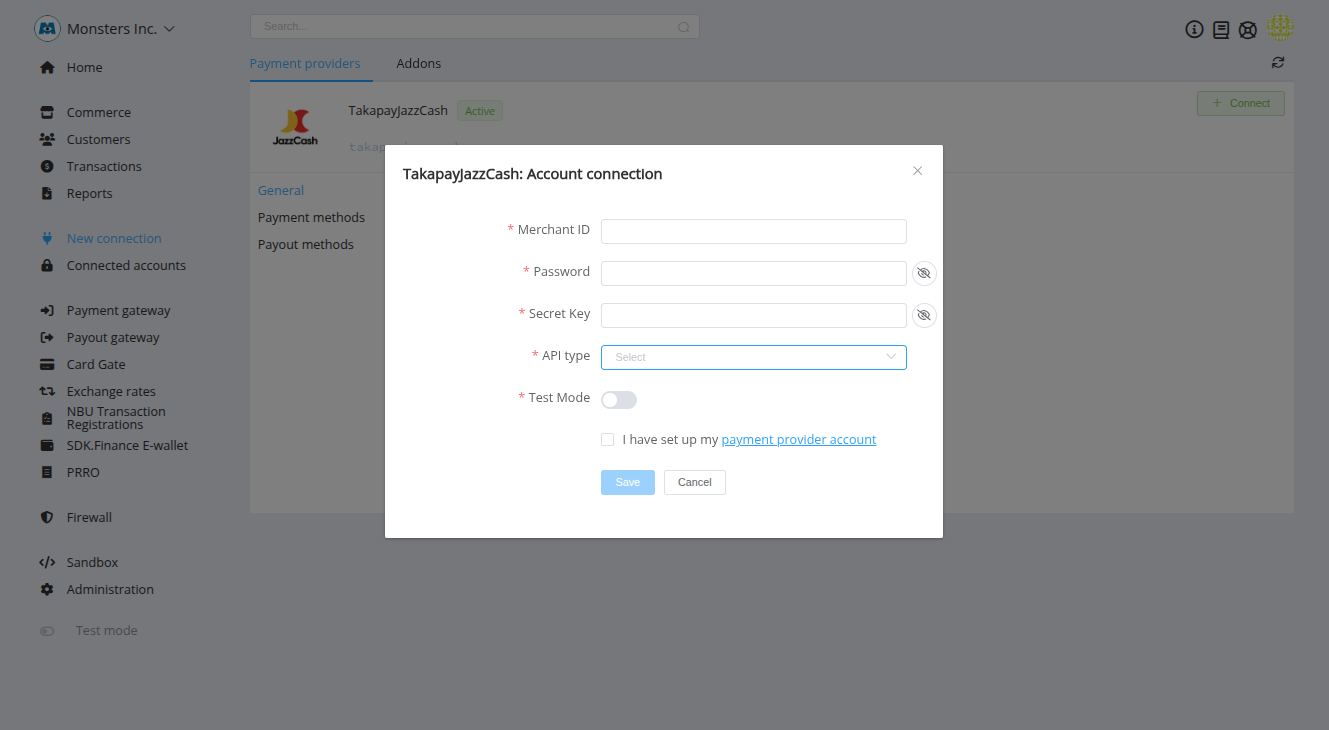This screenshot has width=1329, height=730.
Task: Open the documentation book icon
Action: point(1221,30)
